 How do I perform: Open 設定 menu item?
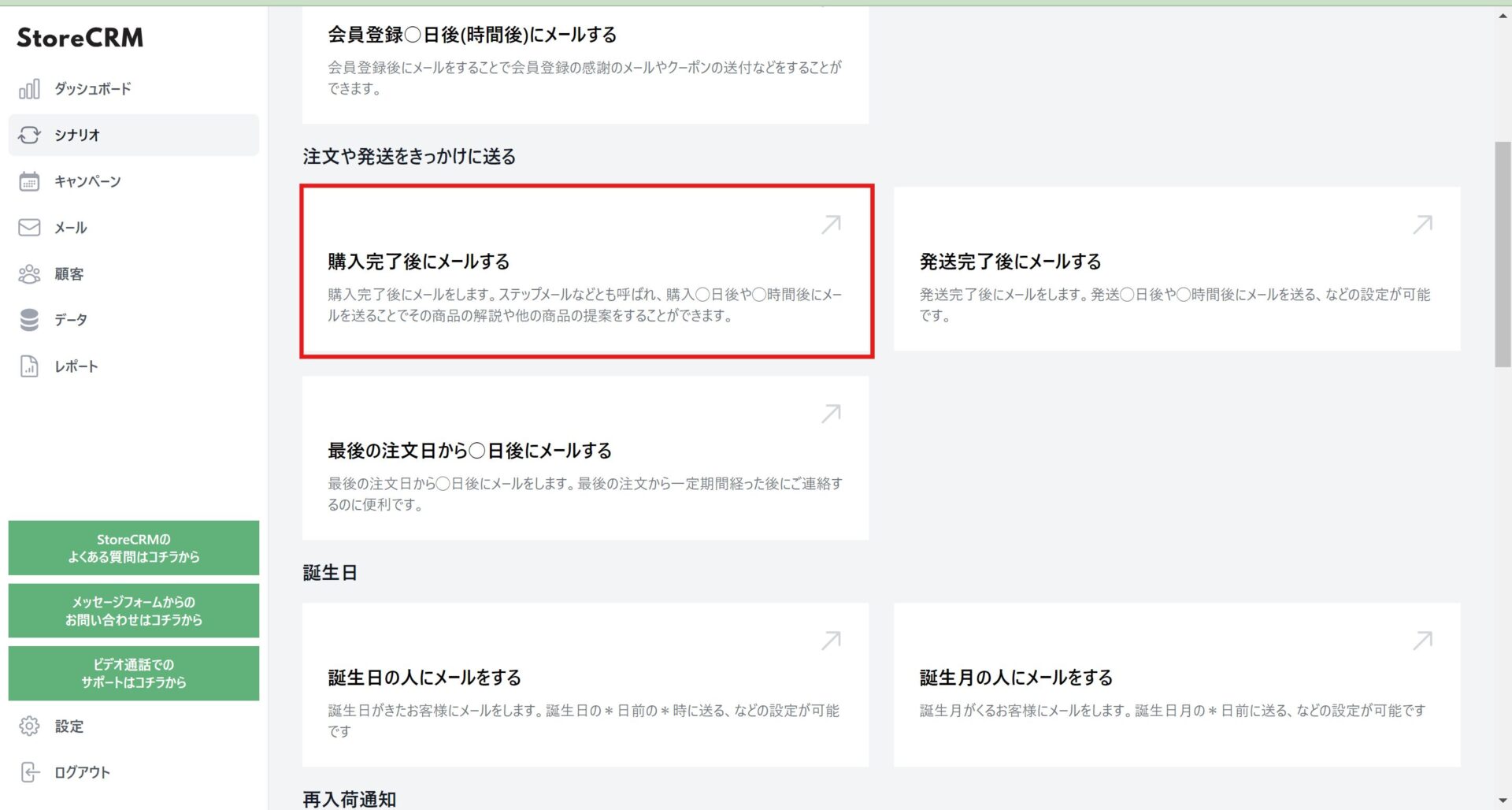click(134, 726)
